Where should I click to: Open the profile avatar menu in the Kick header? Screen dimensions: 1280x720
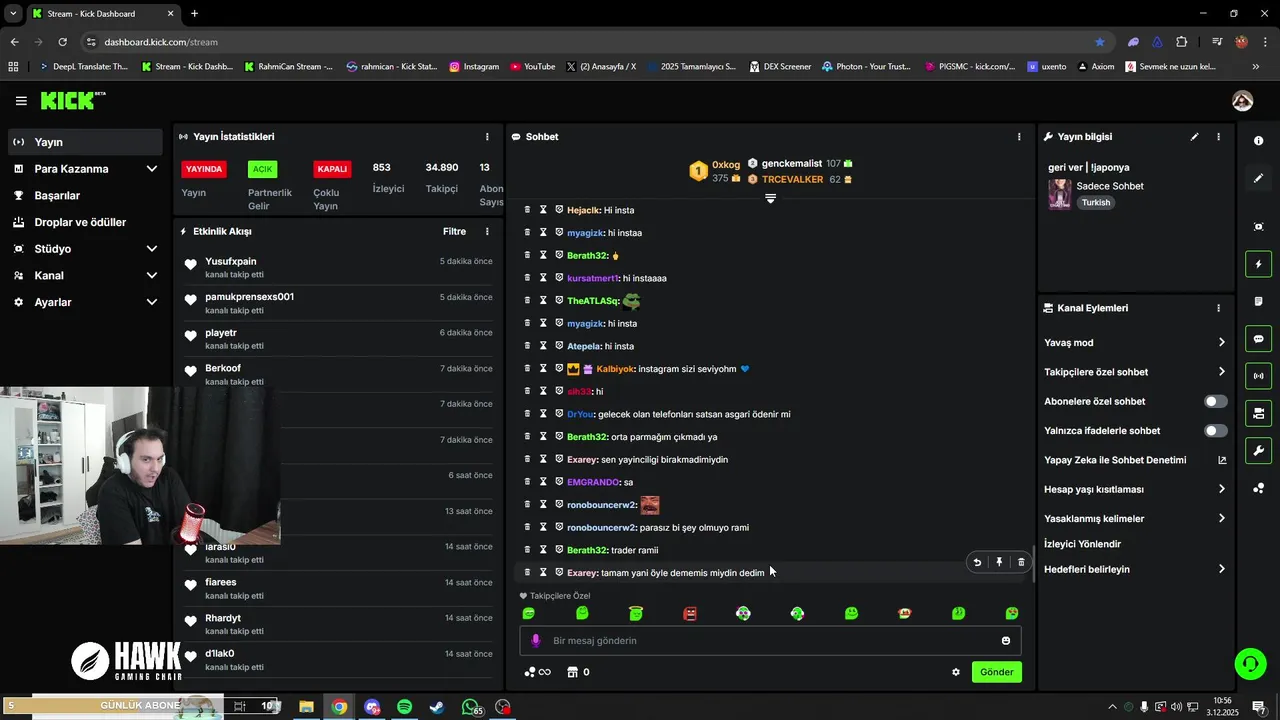click(x=1242, y=101)
